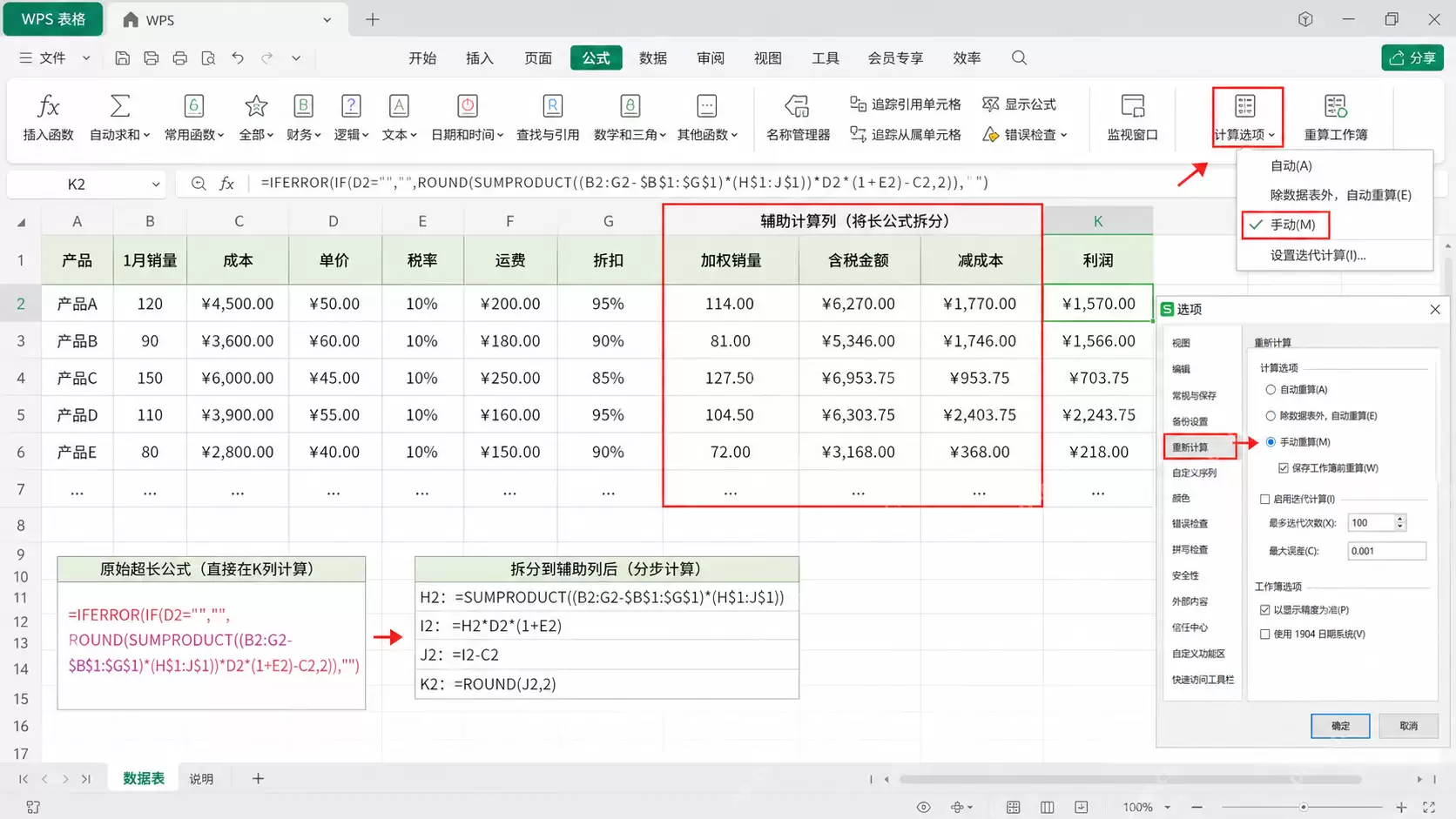Open Math and Trig (数学和三角) icon
Image resolution: width=1456 pixels, height=819 pixels.
(x=630, y=106)
